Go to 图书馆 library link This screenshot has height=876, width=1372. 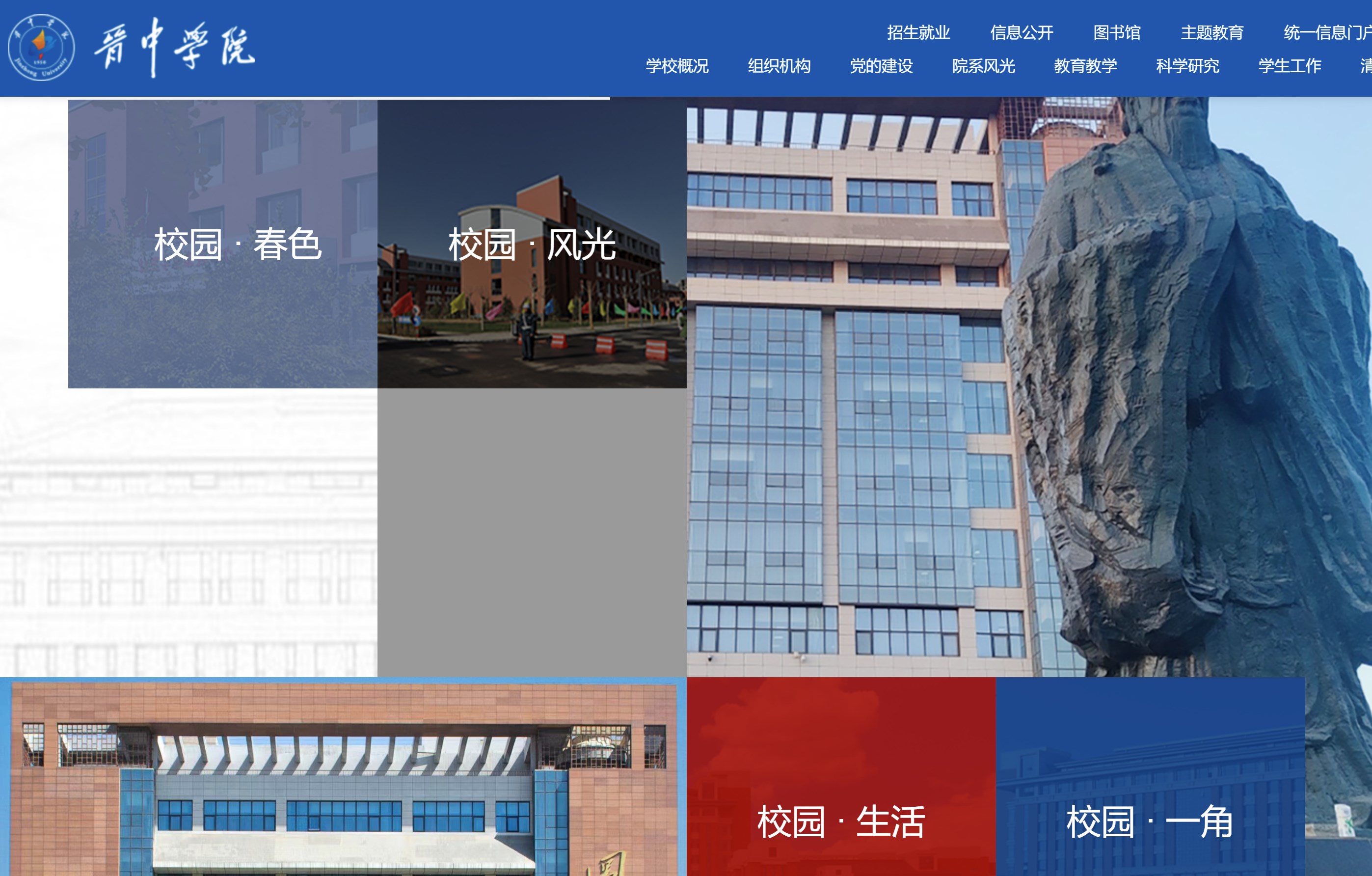(x=1117, y=32)
